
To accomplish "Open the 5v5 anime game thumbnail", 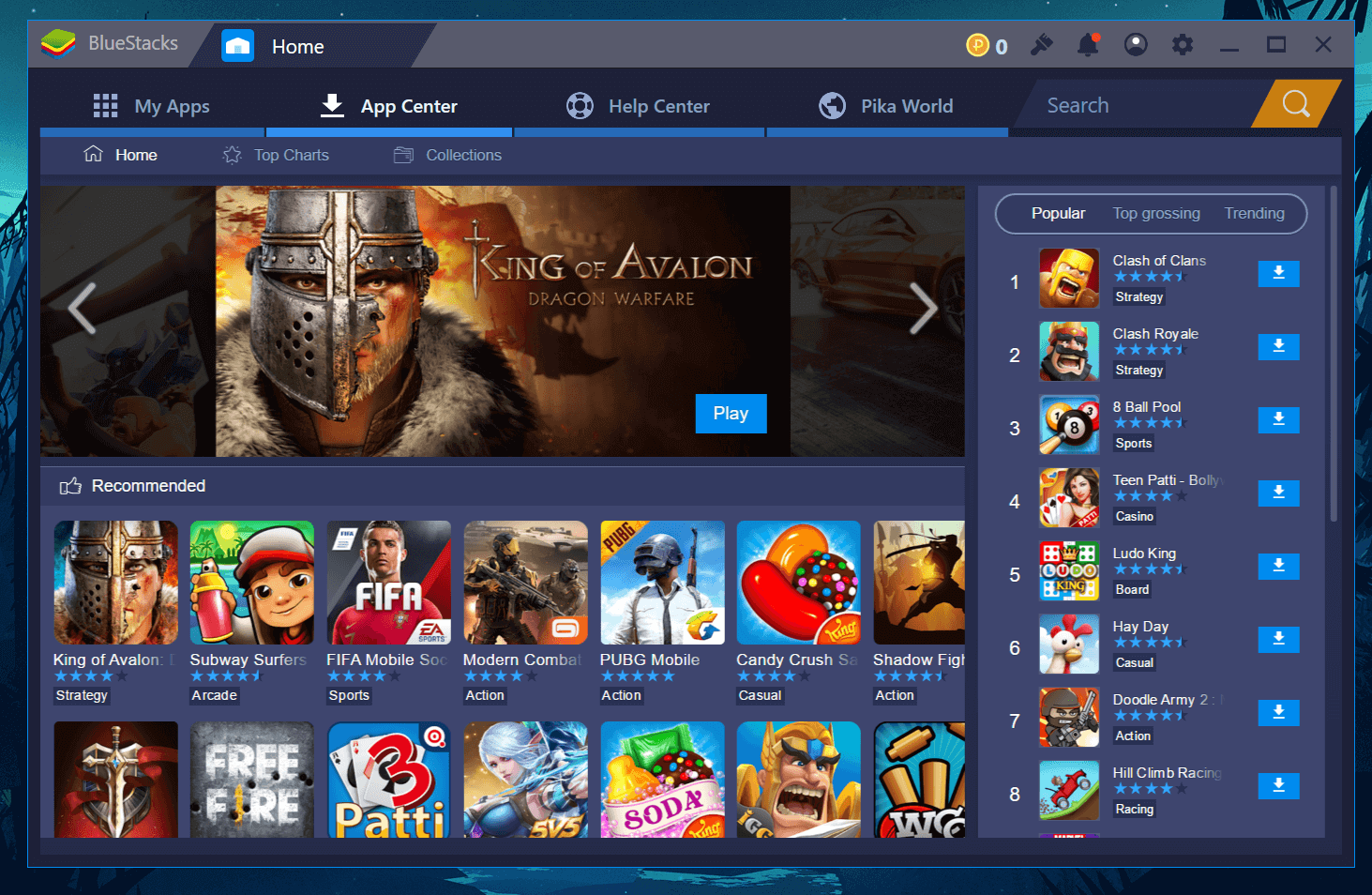I will 526,780.
